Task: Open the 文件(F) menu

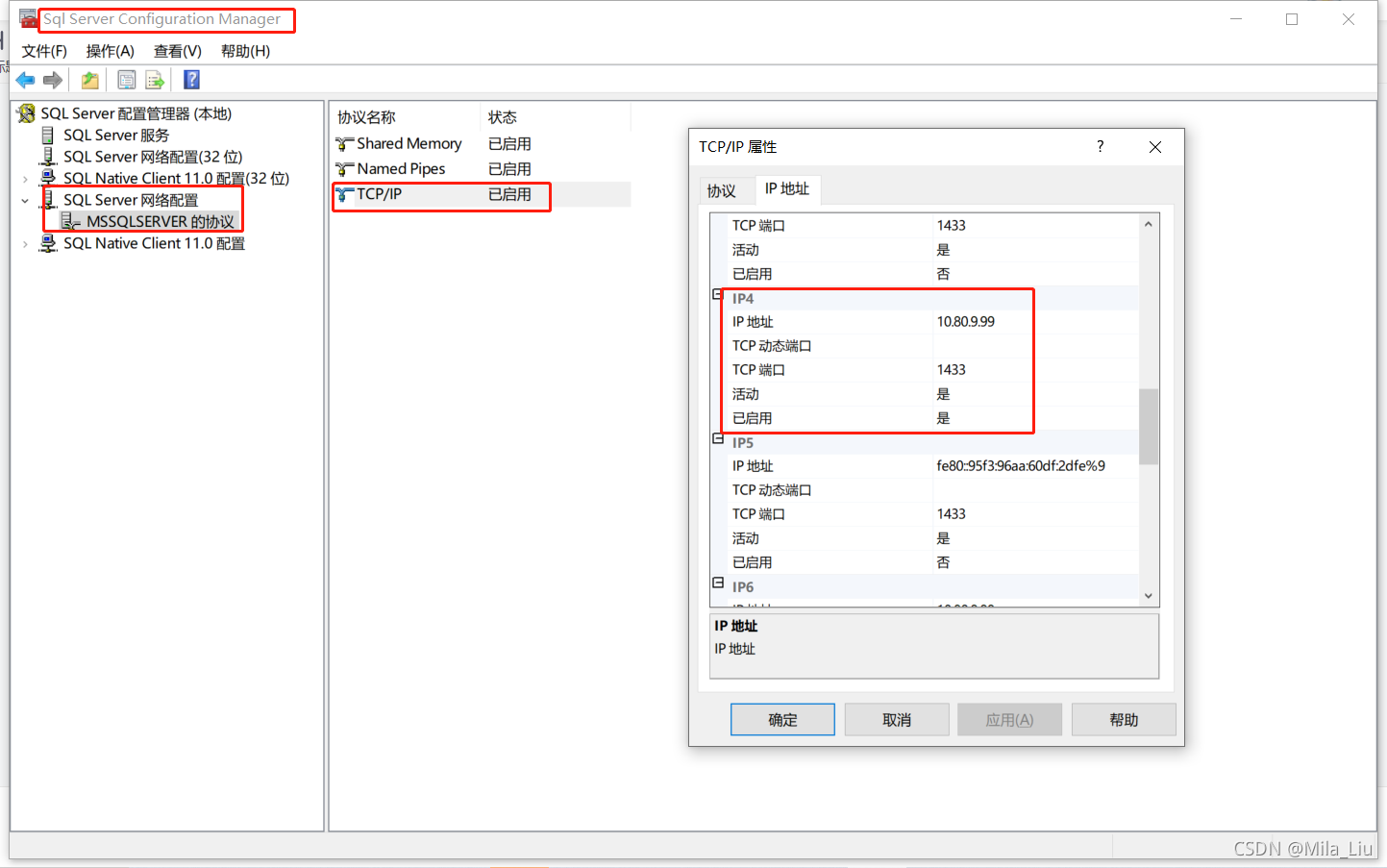Action: pyautogui.click(x=44, y=51)
